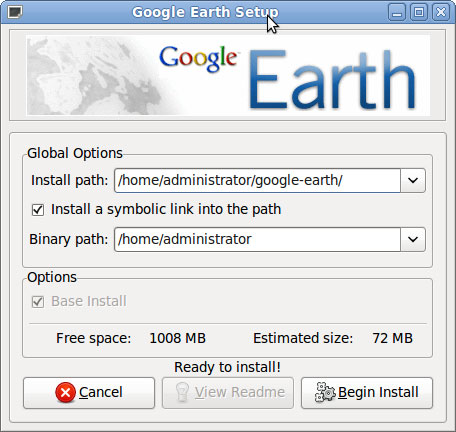Click the world map banner image
Screen dimensions: 456x432
228,76
